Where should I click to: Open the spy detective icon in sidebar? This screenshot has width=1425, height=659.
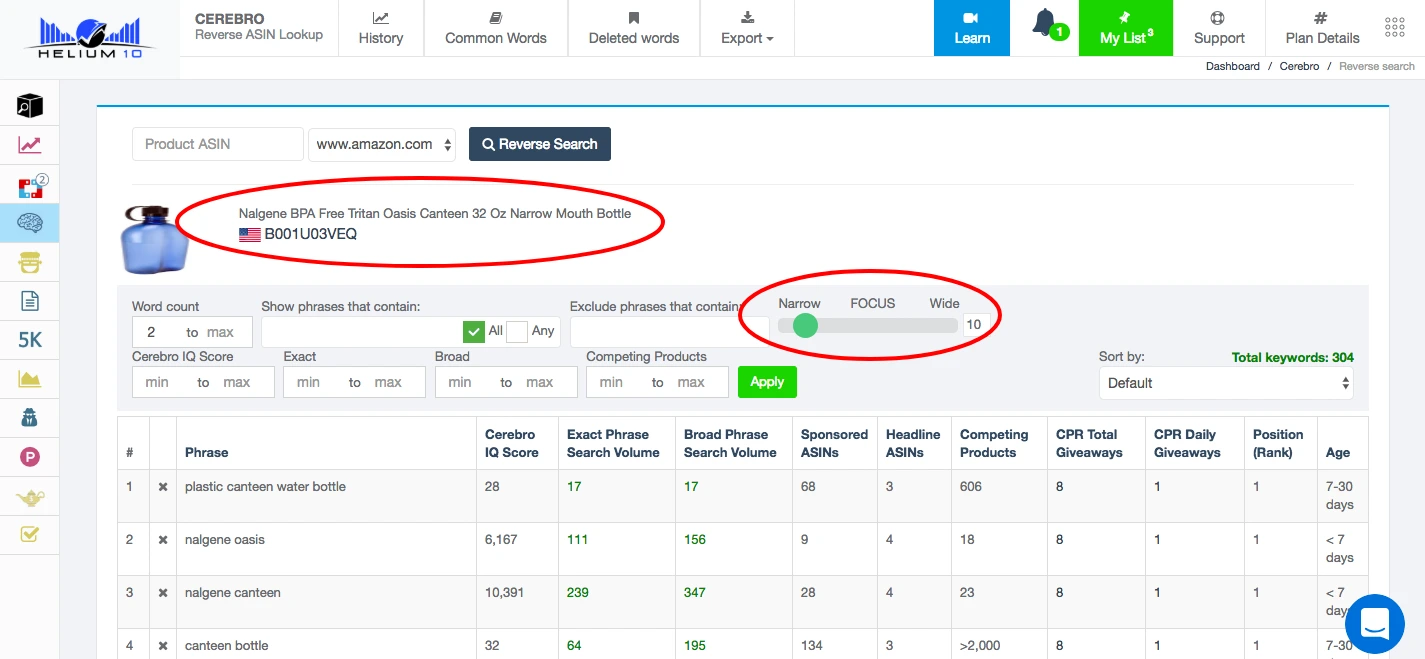point(30,418)
